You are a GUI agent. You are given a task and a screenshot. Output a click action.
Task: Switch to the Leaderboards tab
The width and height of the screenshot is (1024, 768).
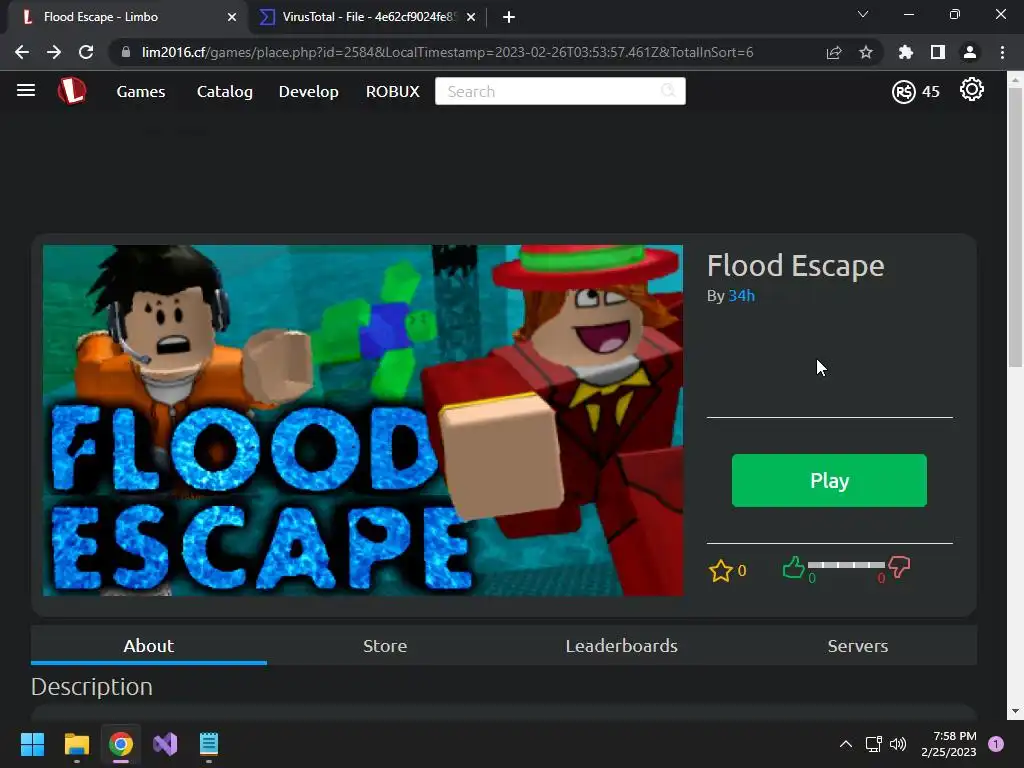click(622, 645)
